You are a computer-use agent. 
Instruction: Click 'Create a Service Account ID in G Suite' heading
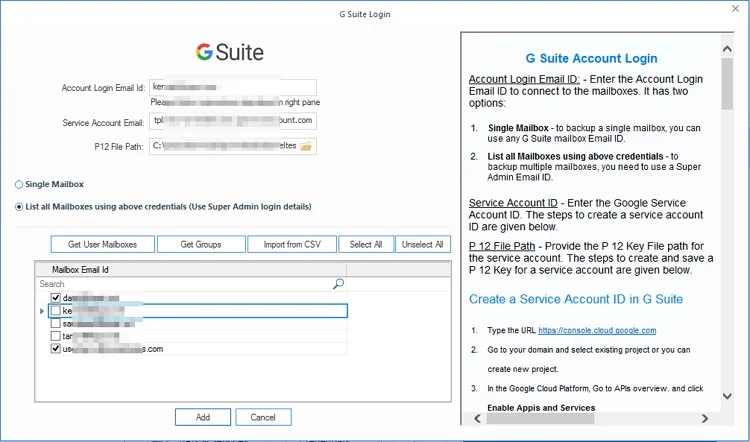click(576, 299)
